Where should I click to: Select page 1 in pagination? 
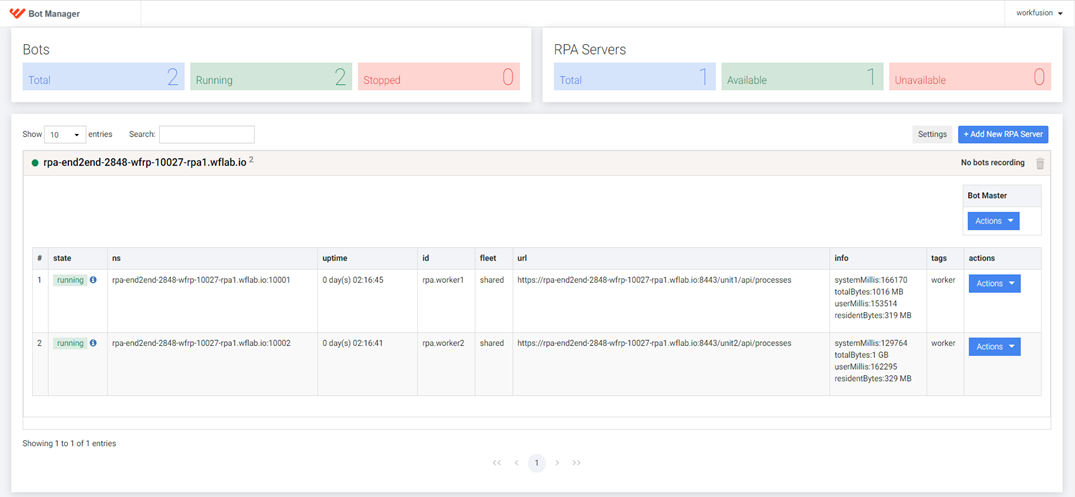pyautogui.click(x=537, y=463)
